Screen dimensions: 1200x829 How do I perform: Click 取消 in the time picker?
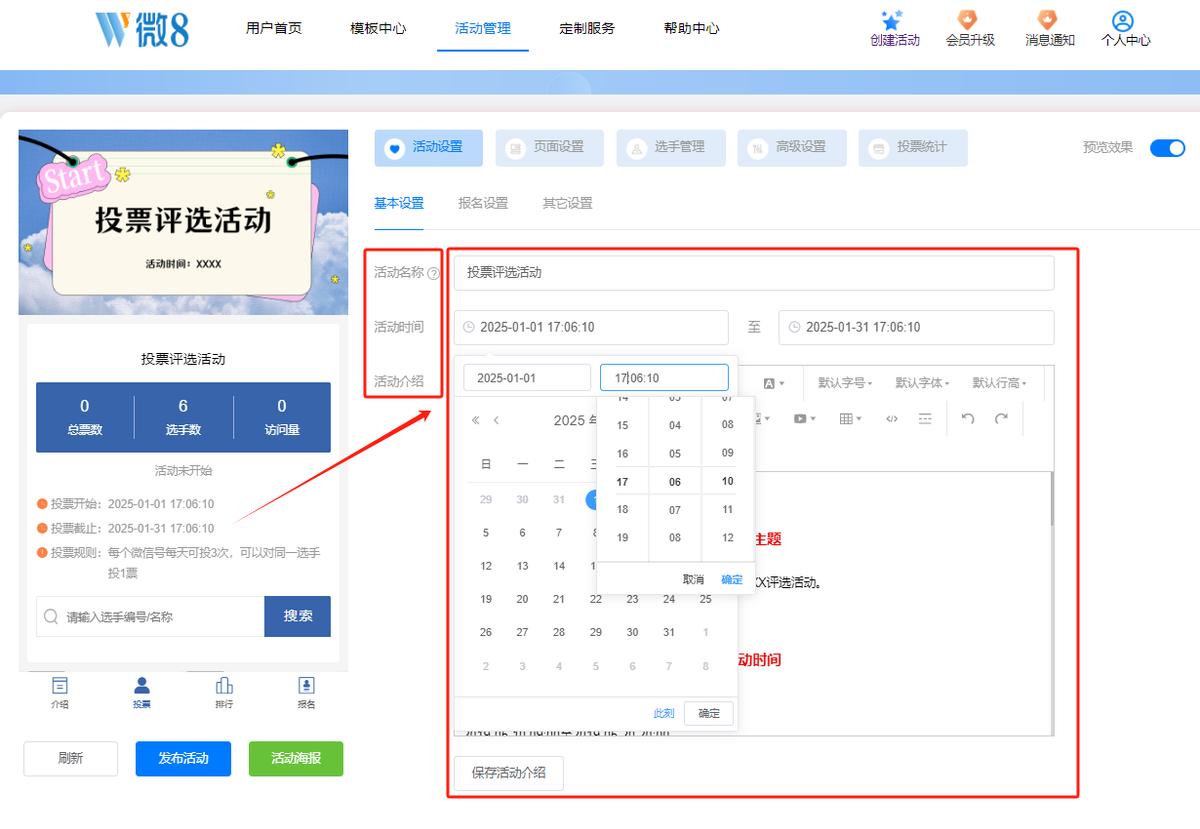pyautogui.click(x=693, y=580)
